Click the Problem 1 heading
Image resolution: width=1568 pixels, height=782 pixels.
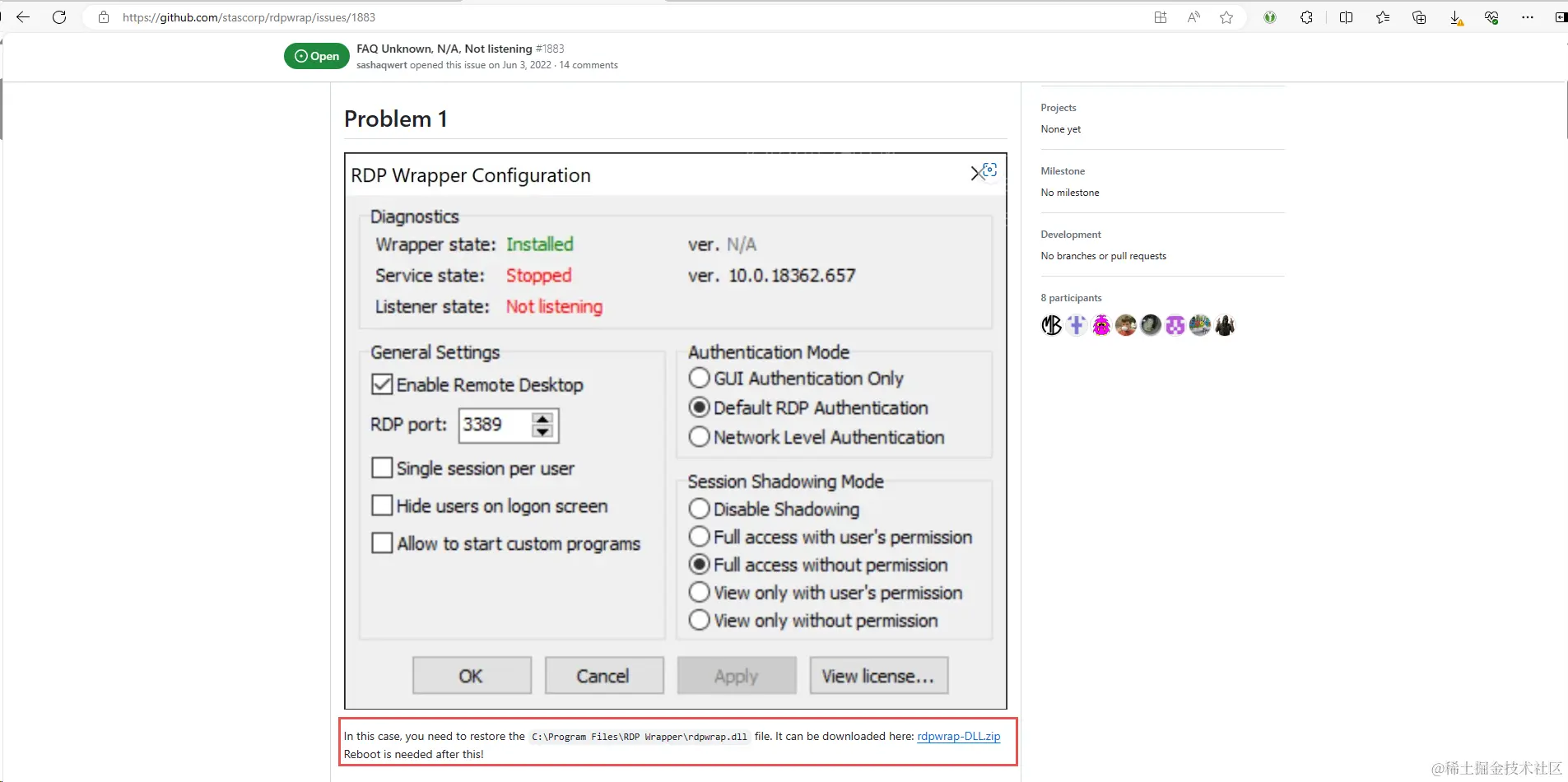[x=396, y=119]
